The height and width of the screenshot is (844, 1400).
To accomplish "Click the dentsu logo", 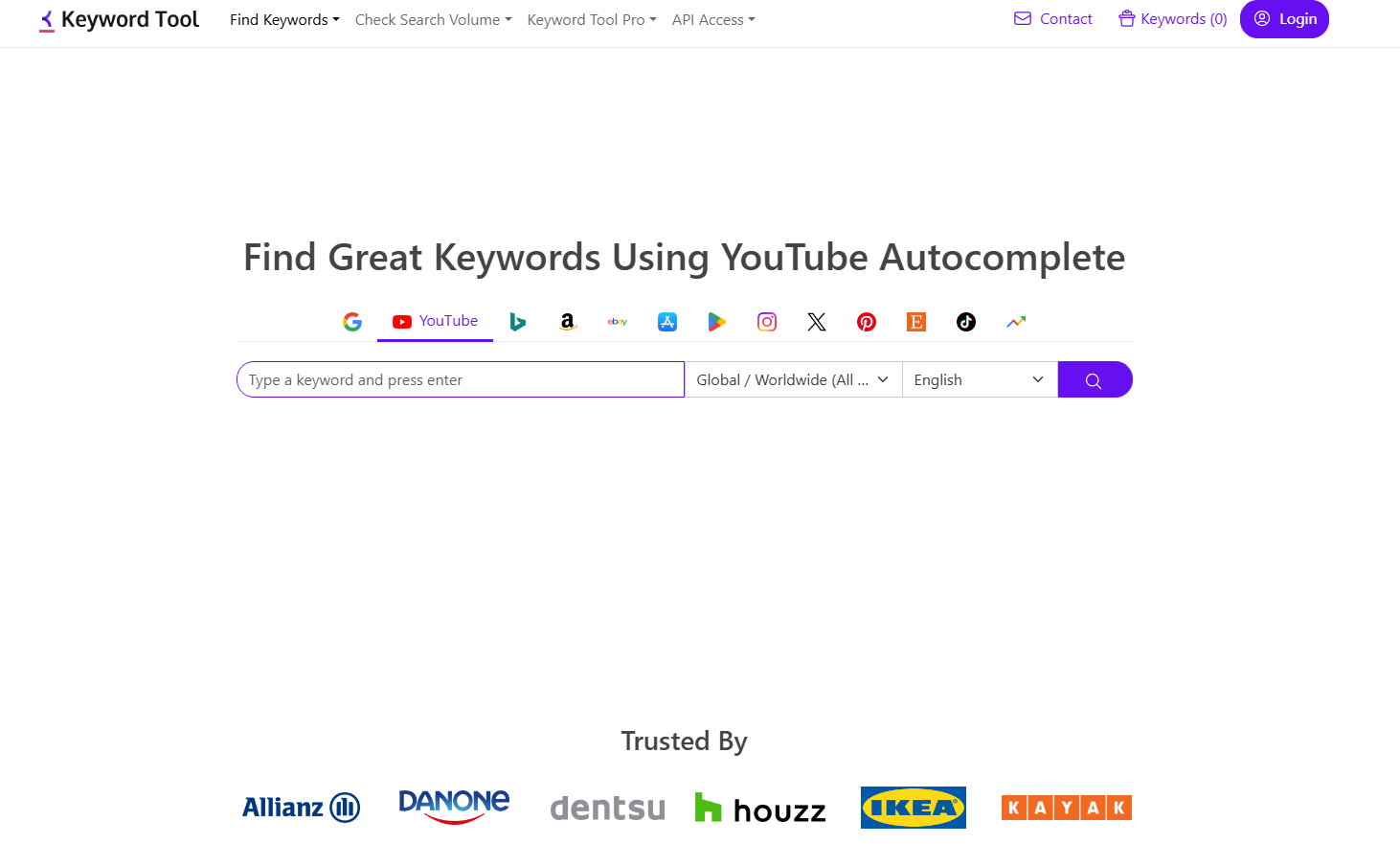I will [608, 809].
